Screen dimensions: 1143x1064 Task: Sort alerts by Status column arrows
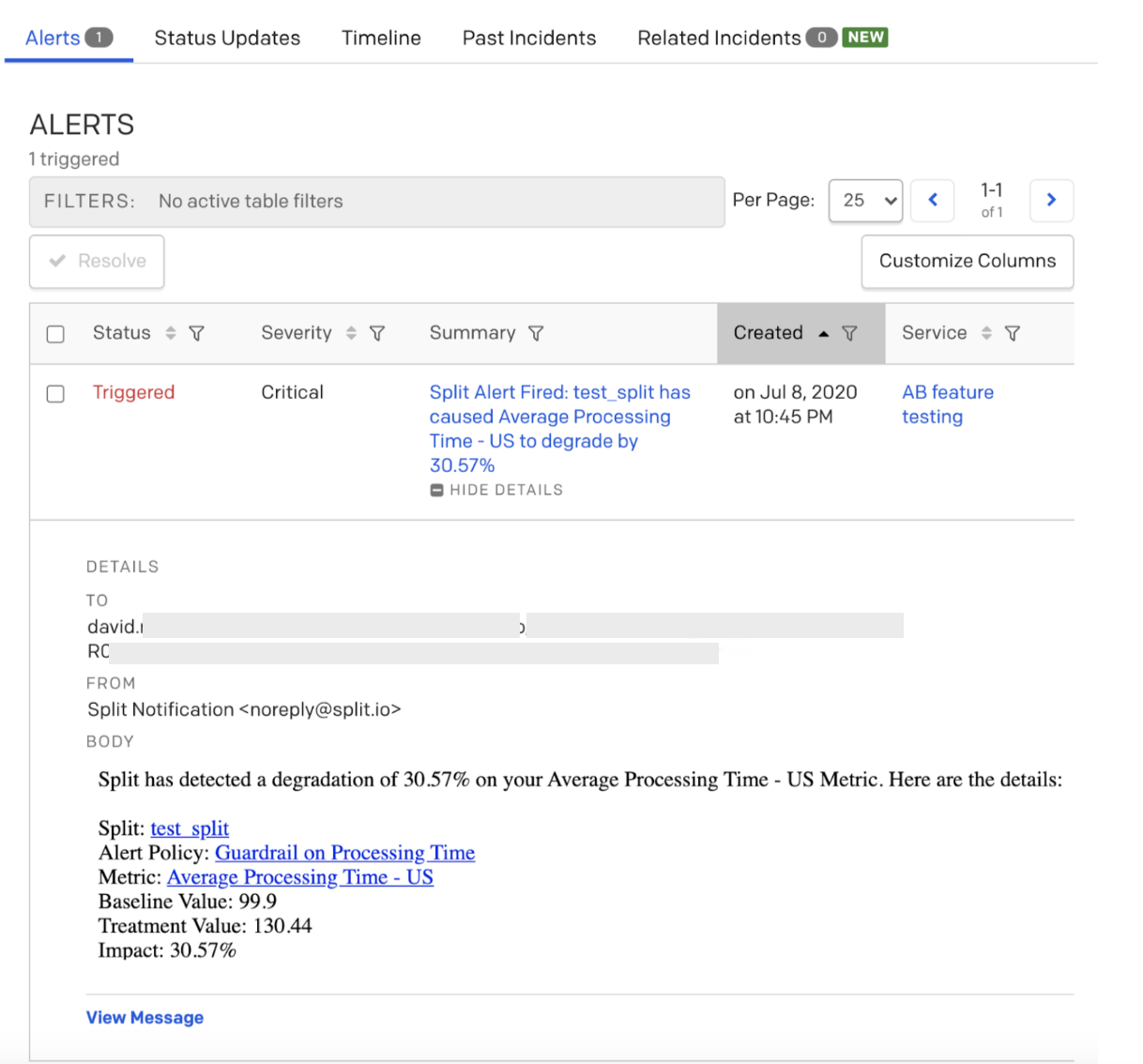(171, 333)
